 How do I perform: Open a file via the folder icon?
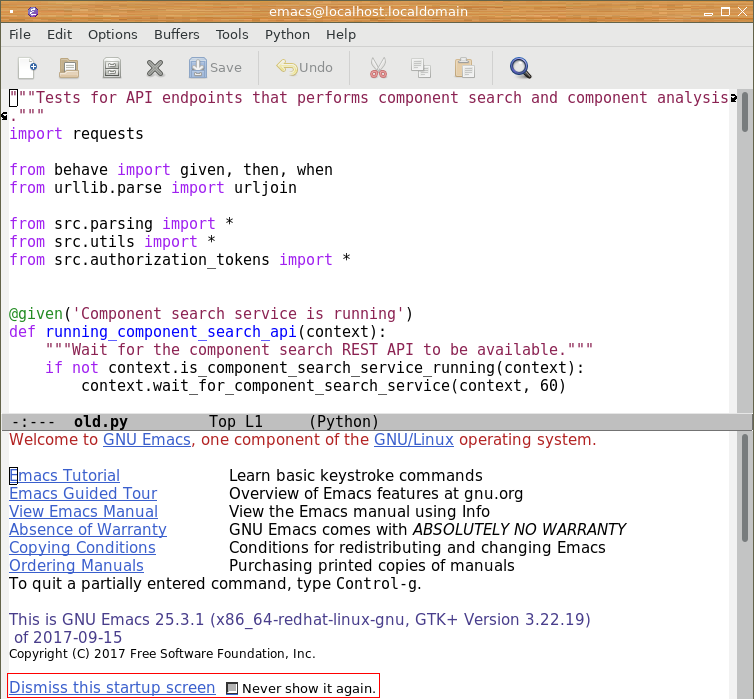(x=69, y=68)
